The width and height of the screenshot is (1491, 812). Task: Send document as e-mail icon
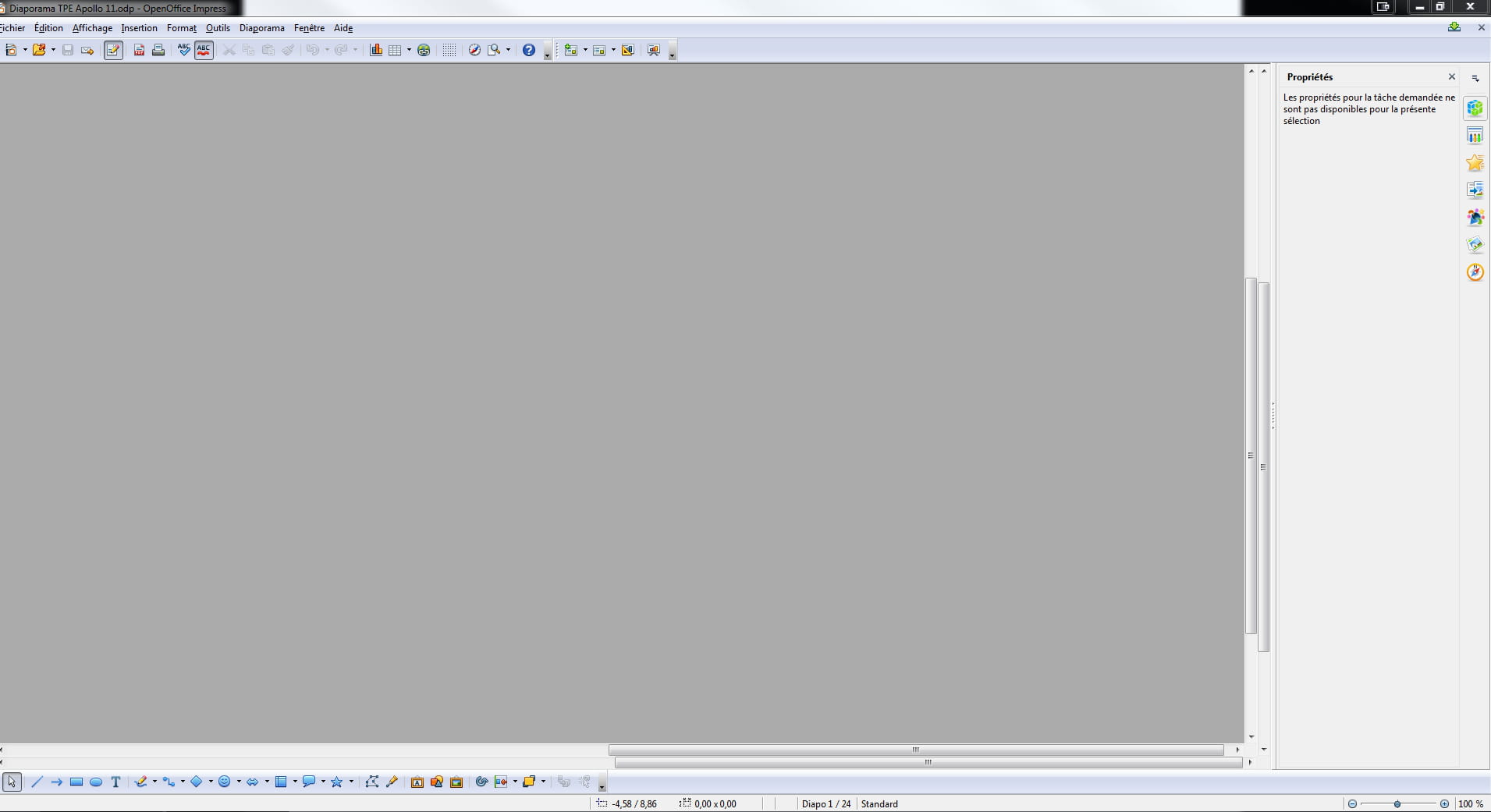[x=87, y=50]
